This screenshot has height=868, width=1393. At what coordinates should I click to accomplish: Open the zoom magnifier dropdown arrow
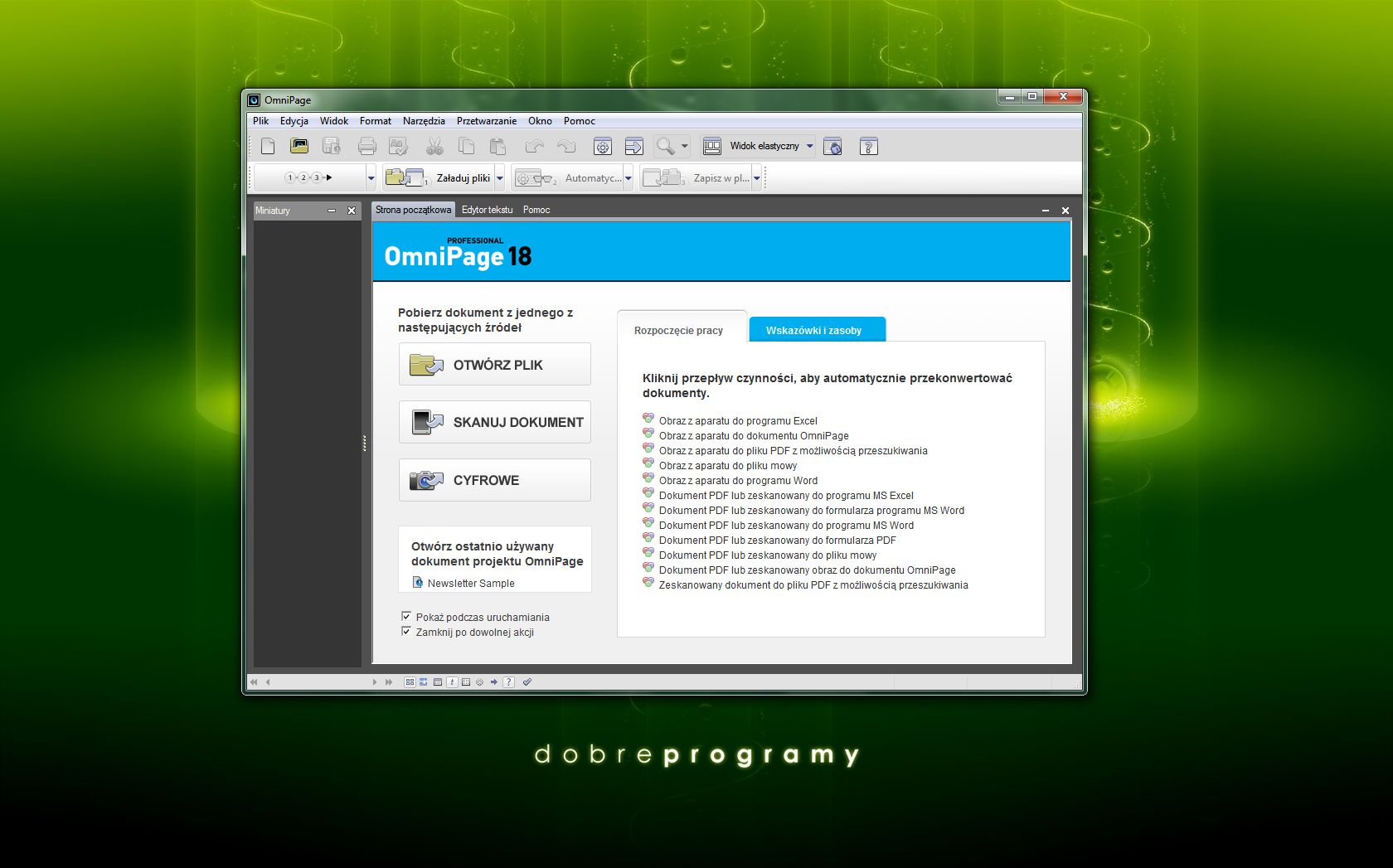pyautogui.click(x=685, y=147)
